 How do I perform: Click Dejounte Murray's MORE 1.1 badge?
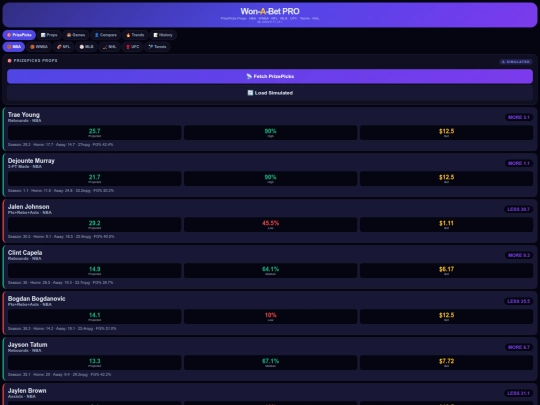[519, 163]
